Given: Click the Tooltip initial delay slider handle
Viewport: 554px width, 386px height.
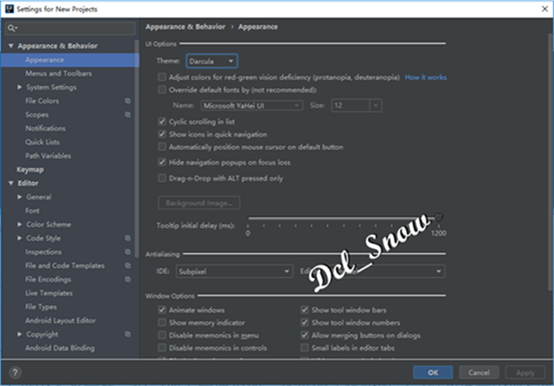Looking at the screenshot, I should pyautogui.click(x=438, y=218).
